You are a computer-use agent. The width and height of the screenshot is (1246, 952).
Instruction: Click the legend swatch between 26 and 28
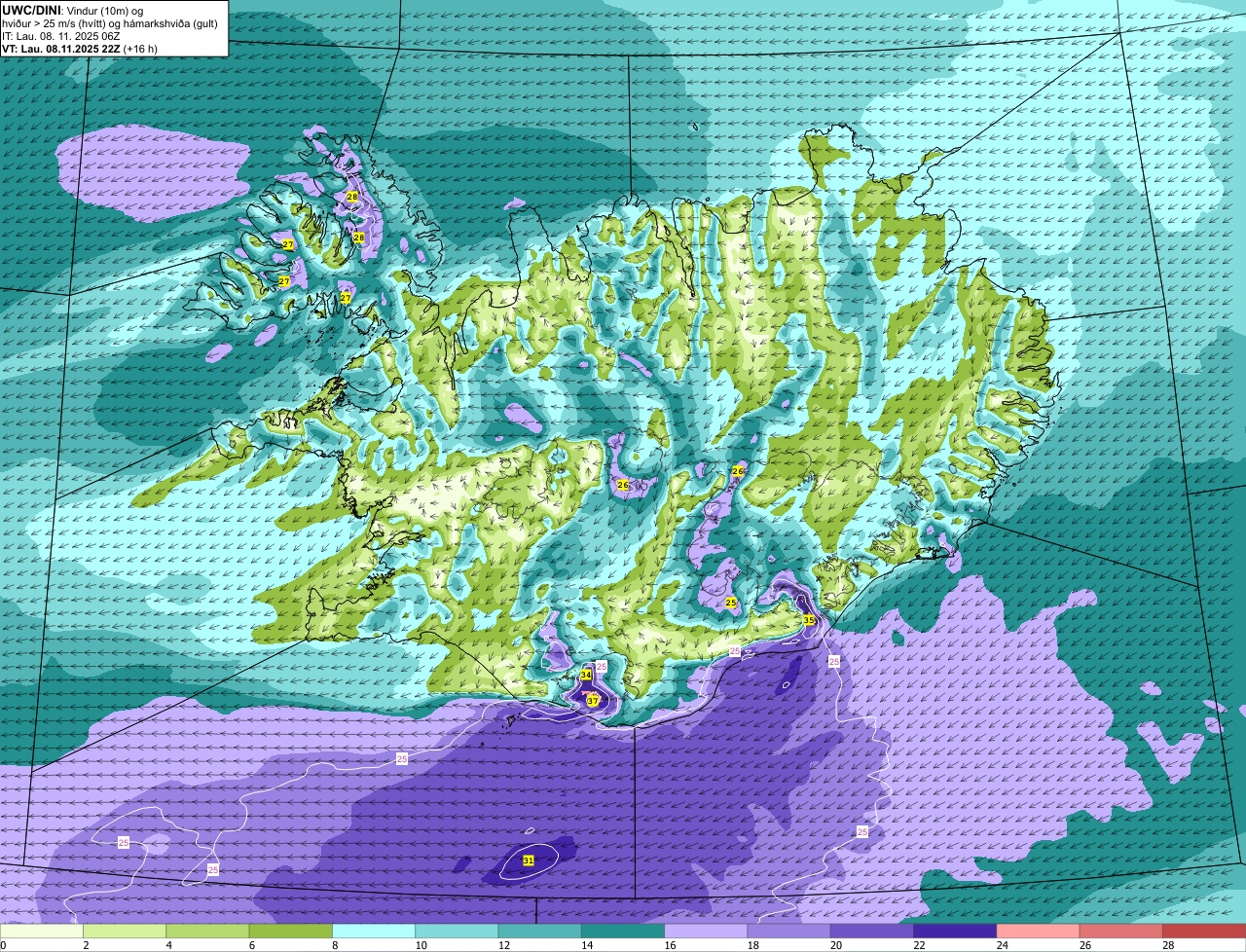click(x=1120, y=932)
